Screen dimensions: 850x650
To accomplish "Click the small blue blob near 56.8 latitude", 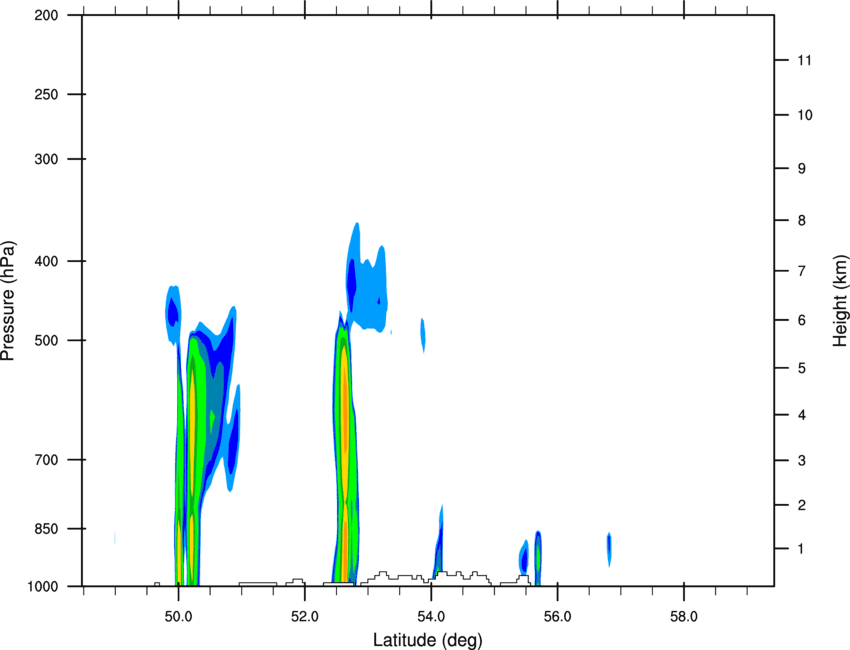I will click(609, 549).
